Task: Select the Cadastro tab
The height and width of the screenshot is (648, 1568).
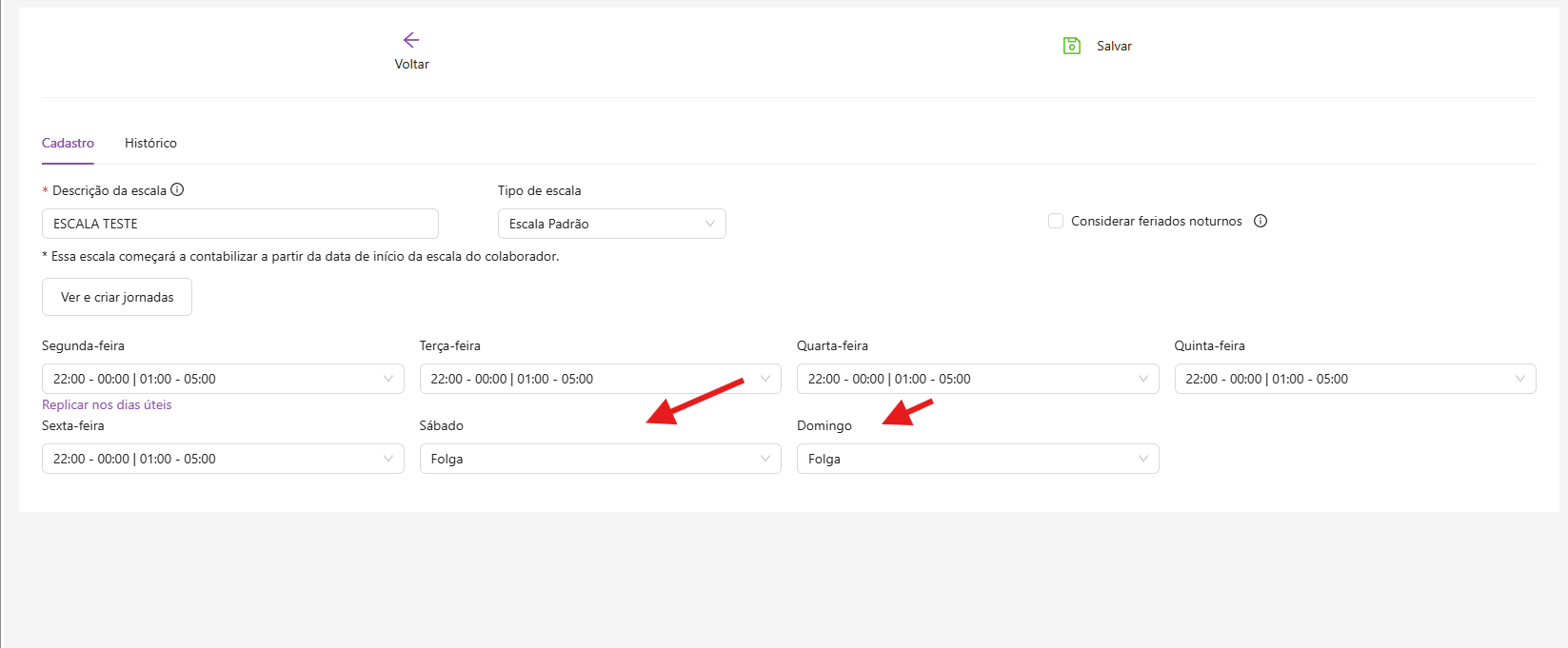Action: (x=68, y=143)
